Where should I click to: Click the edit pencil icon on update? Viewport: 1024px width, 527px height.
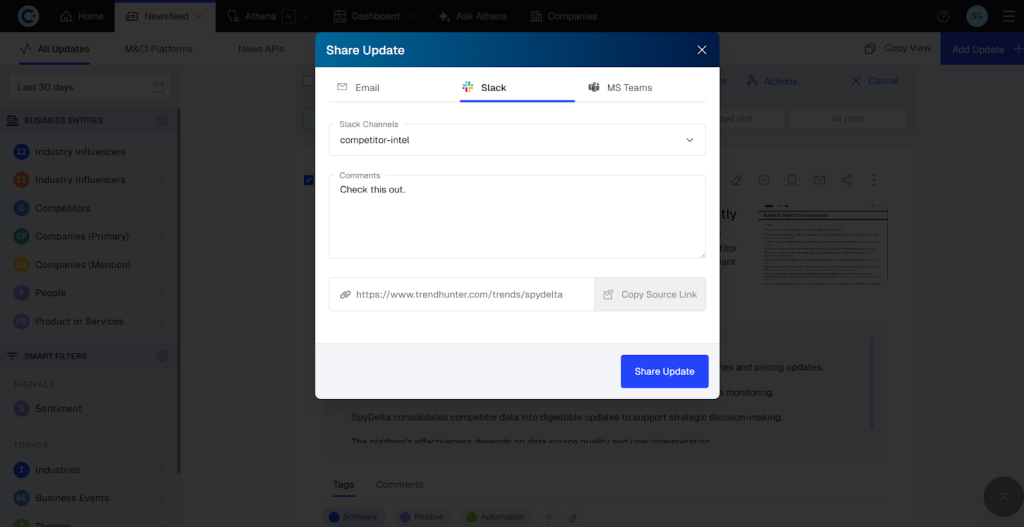pyautogui.click(x=736, y=180)
